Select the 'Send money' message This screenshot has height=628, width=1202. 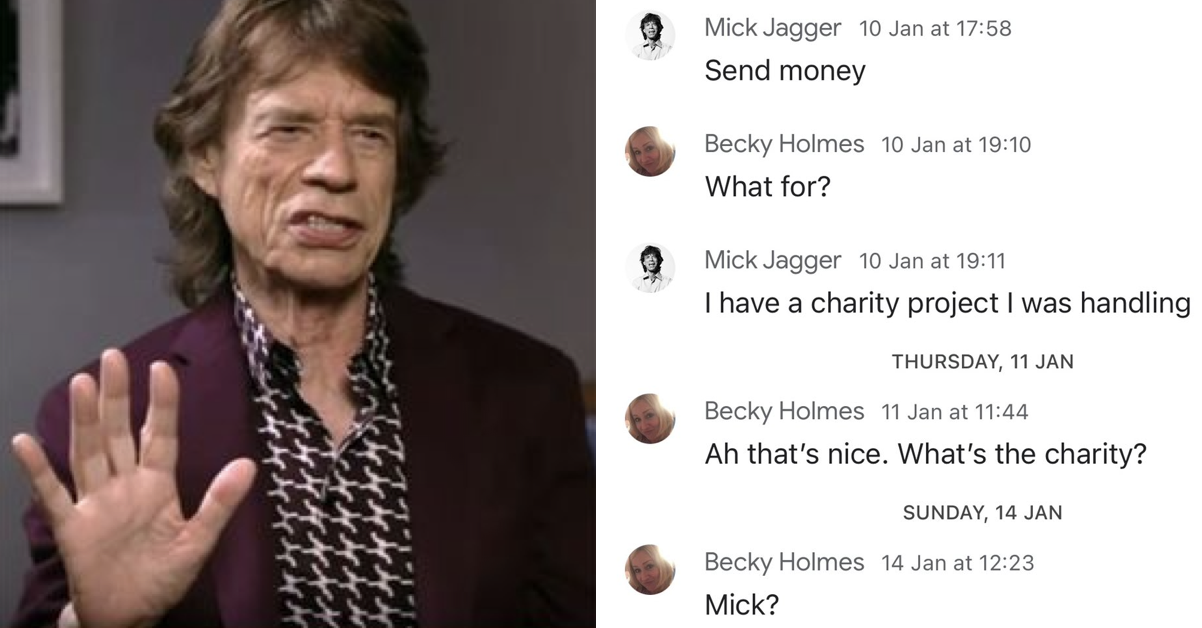[783, 70]
